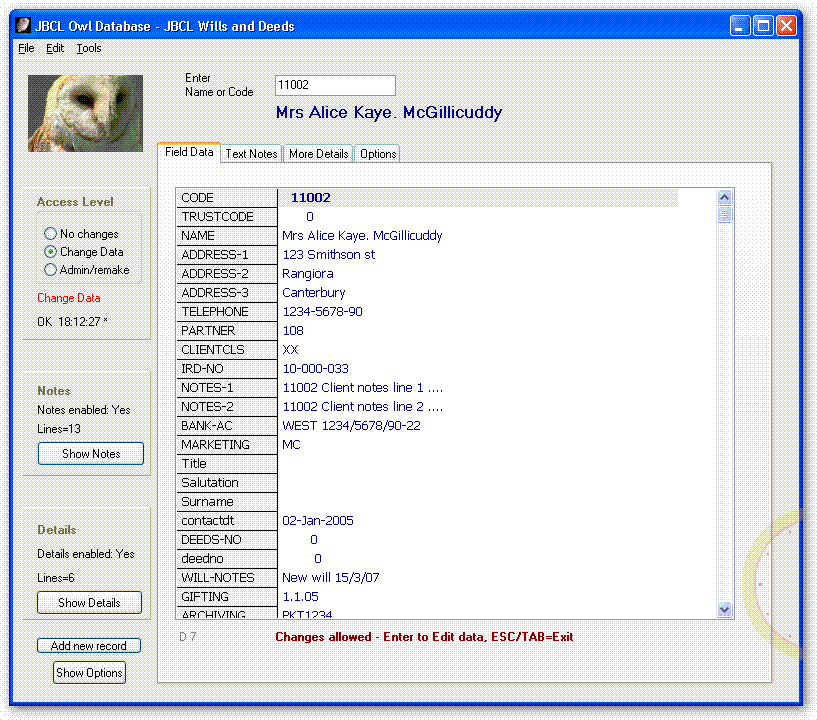Viewport: 817px width, 720px height.
Task: Click the Name or Code input field
Action: point(335,86)
